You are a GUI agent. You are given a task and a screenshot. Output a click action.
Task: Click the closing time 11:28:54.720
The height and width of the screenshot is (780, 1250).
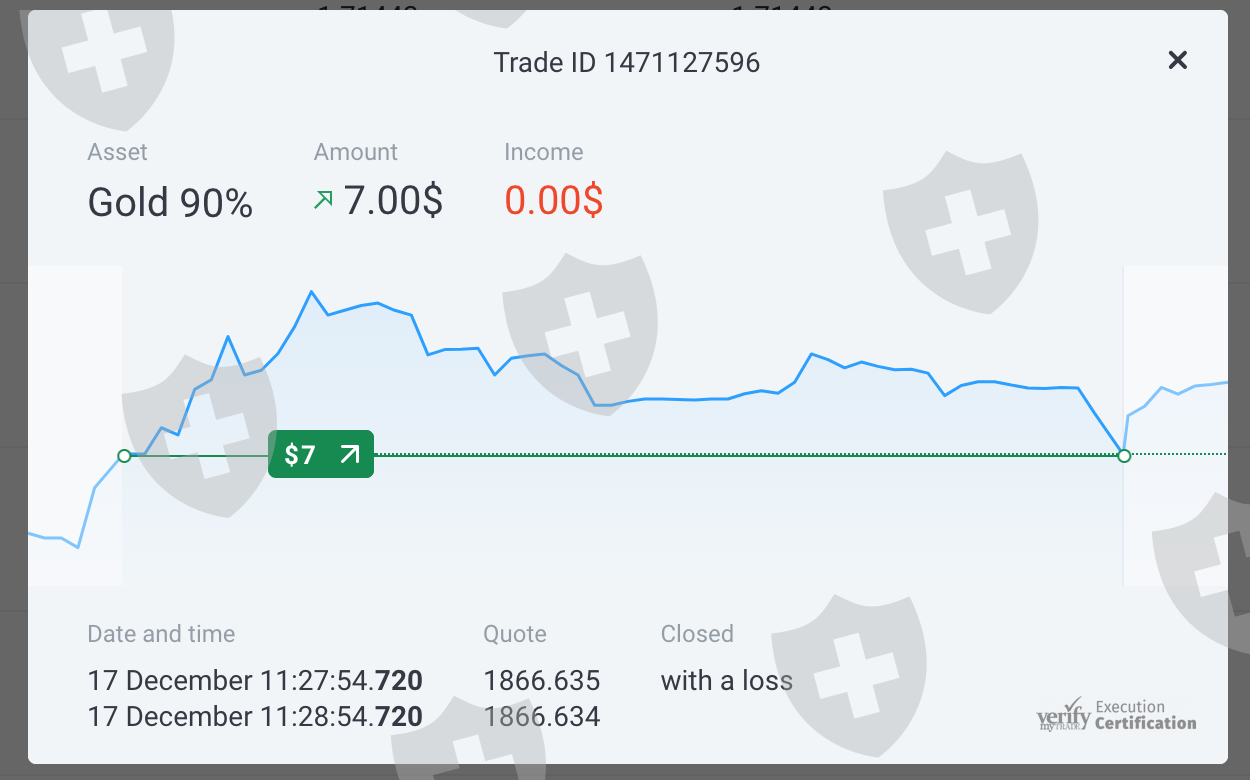pos(341,717)
